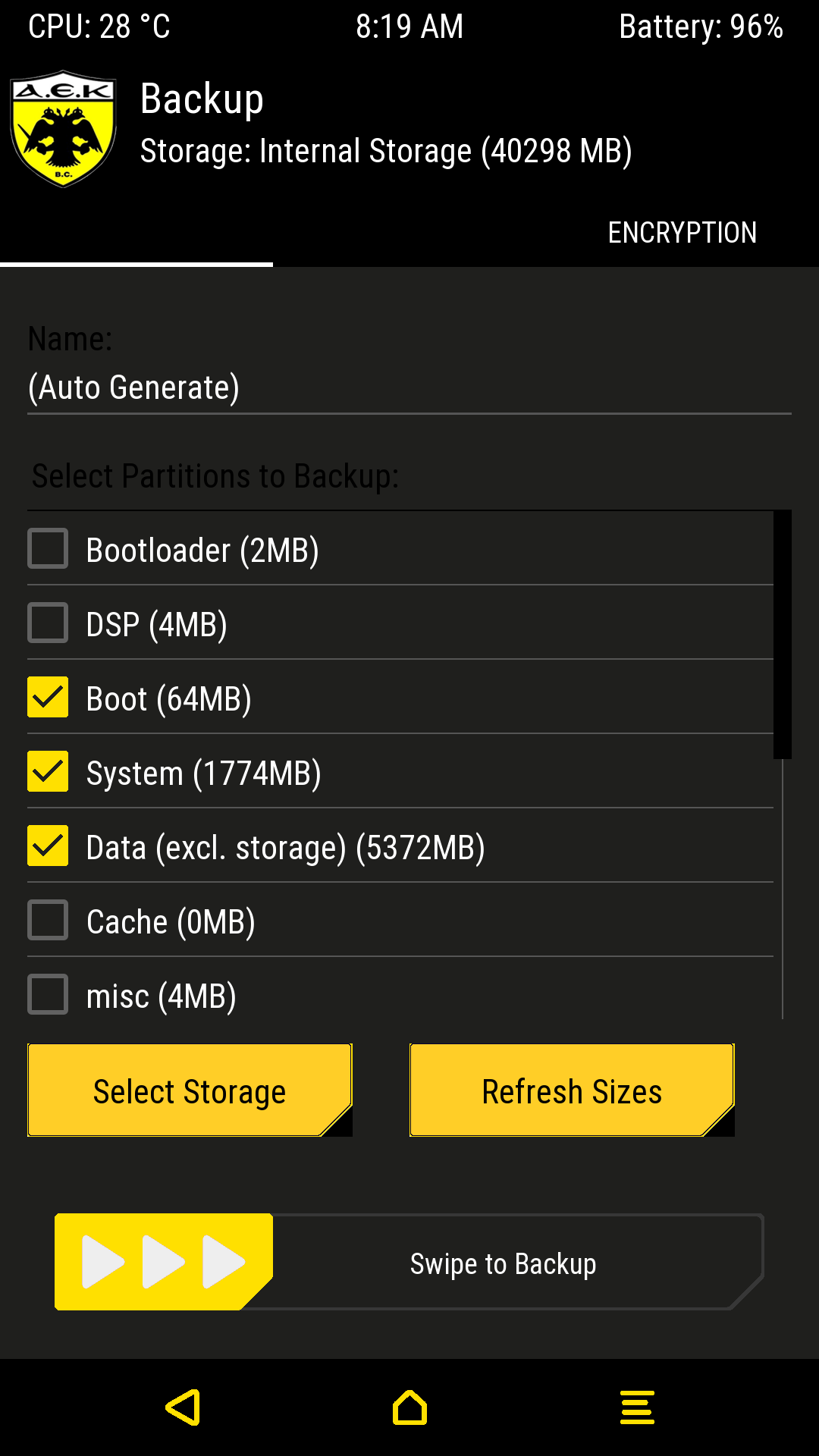The width and height of the screenshot is (819, 1456).
Task: Check the DSP (4MB) partition
Action: tap(48, 623)
